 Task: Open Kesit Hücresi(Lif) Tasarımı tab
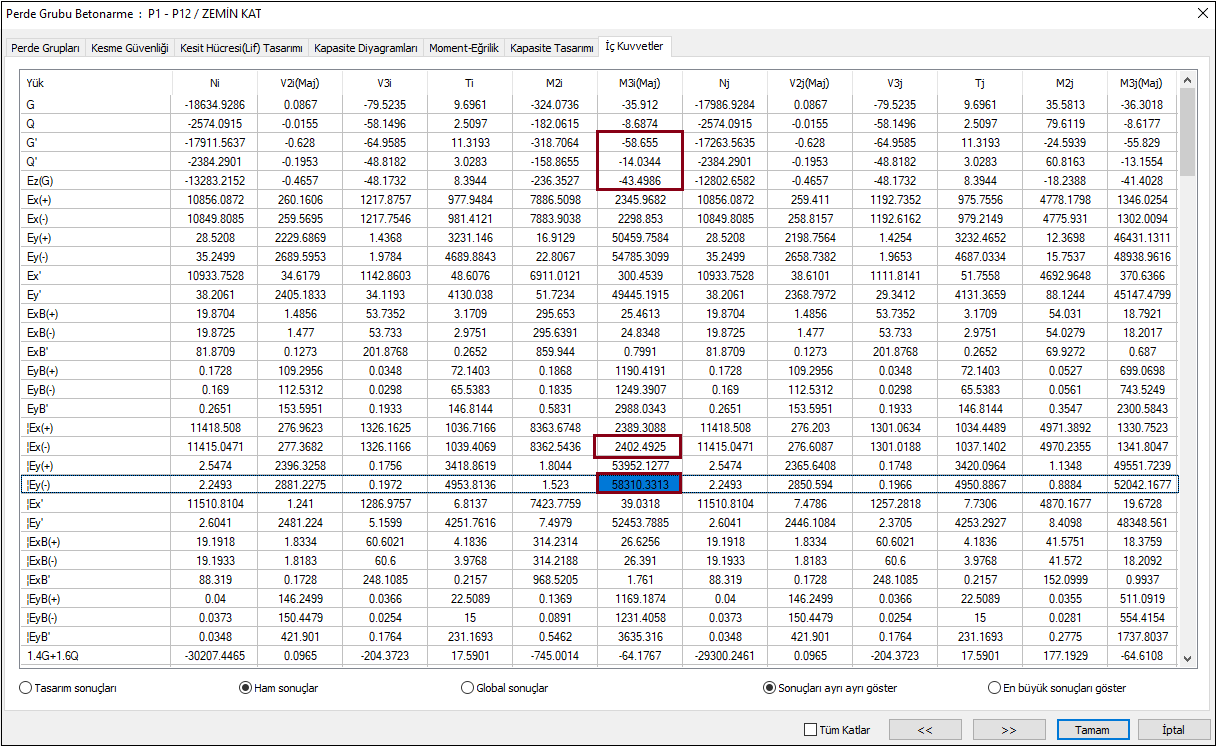[x=241, y=48]
